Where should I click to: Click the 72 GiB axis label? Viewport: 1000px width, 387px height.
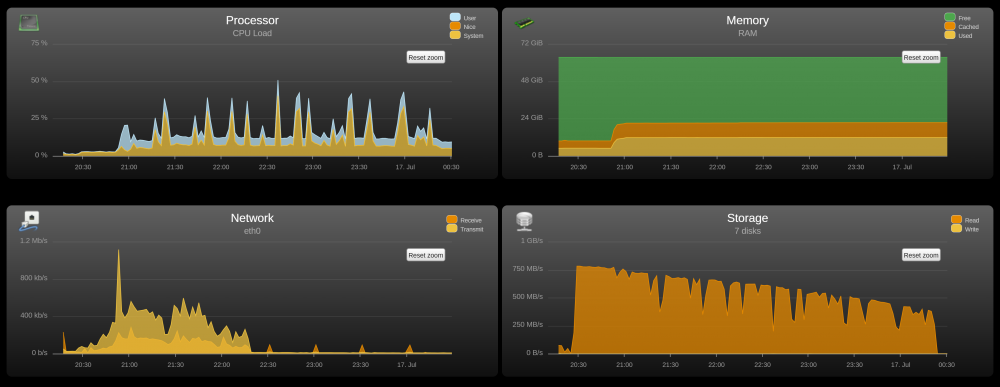532,43
